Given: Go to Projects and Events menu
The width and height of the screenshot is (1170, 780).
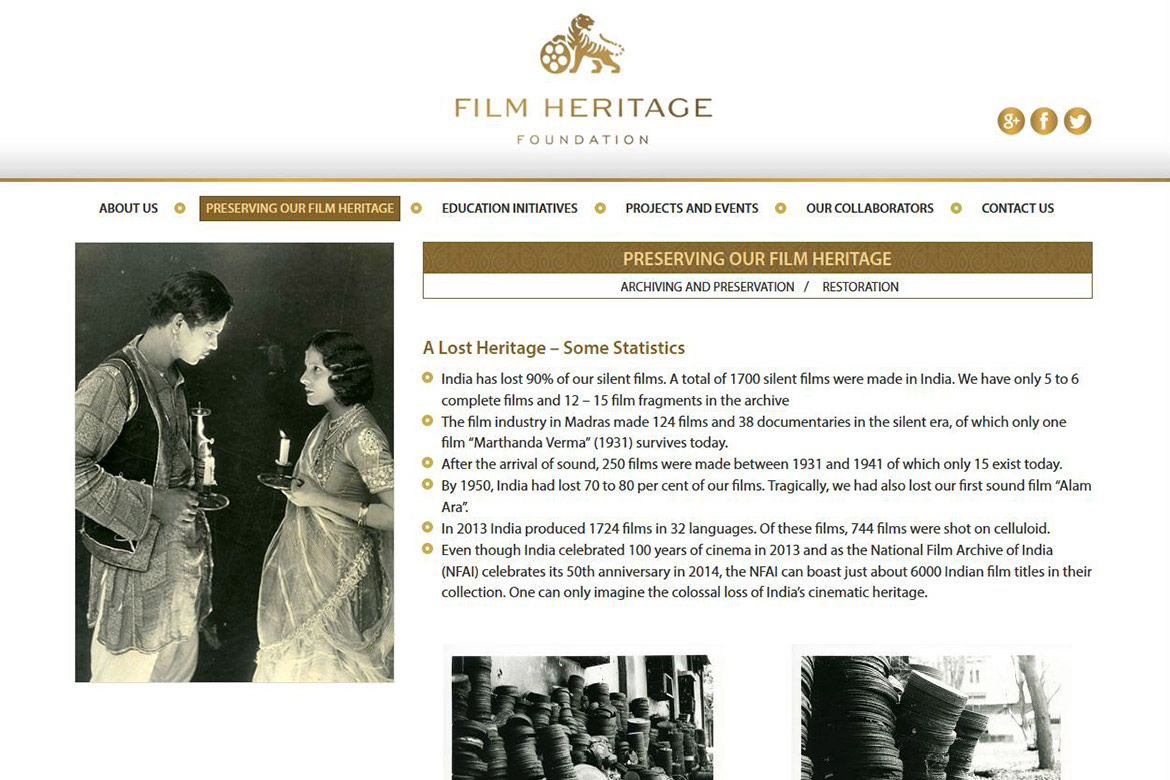Looking at the screenshot, I should (x=692, y=208).
